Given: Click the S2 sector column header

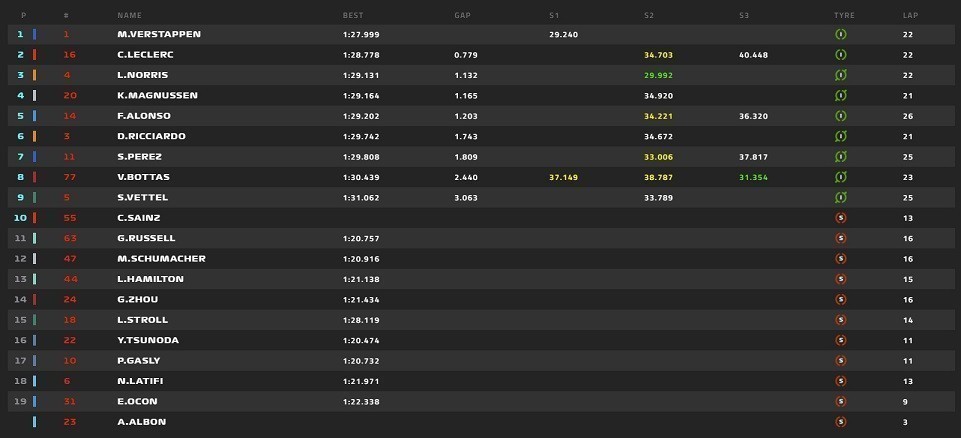Looking at the screenshot, I should pos(649,15).
